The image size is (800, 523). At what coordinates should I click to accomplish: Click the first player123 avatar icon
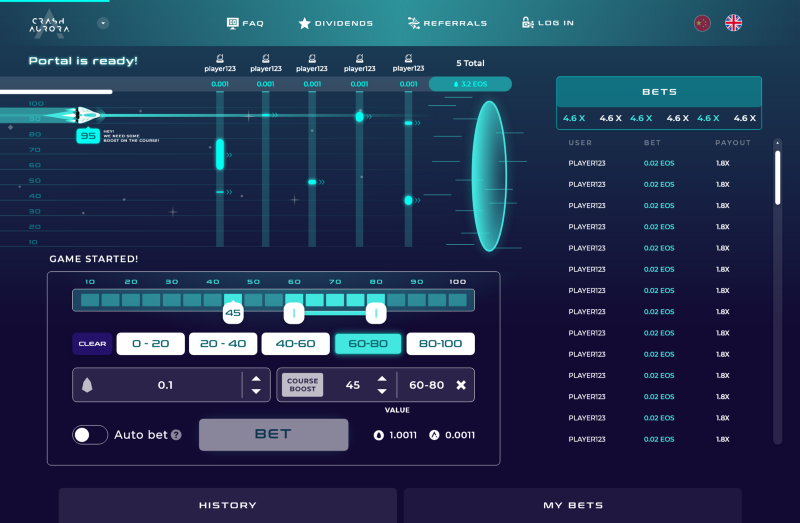tap(220, 58)
